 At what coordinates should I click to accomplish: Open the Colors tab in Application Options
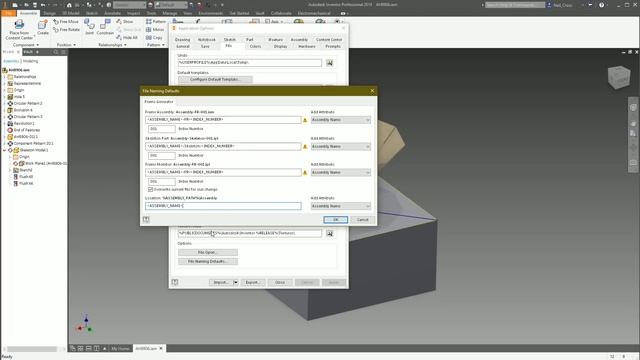[255, 47]
